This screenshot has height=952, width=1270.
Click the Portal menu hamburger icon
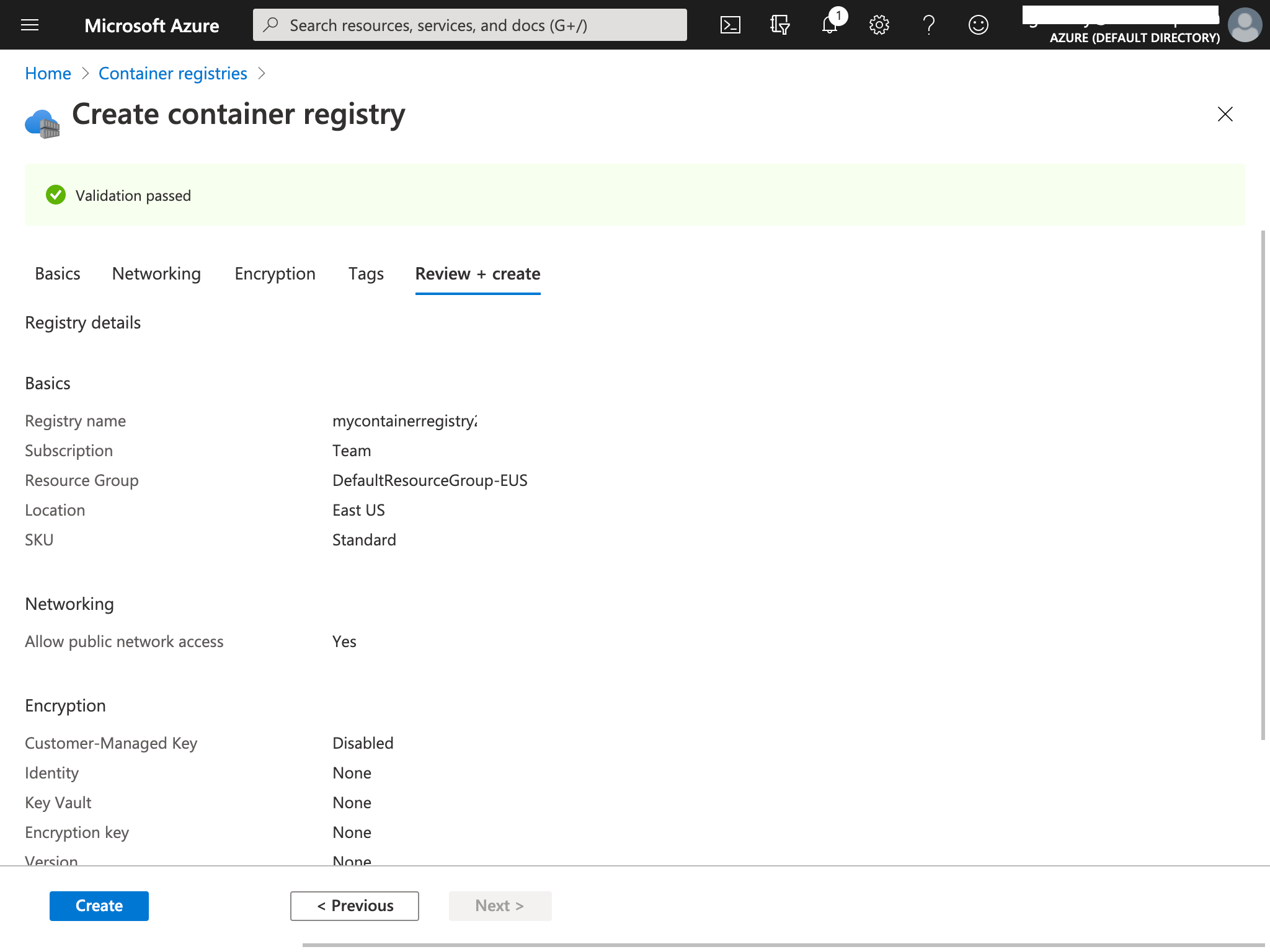[30, 25]
